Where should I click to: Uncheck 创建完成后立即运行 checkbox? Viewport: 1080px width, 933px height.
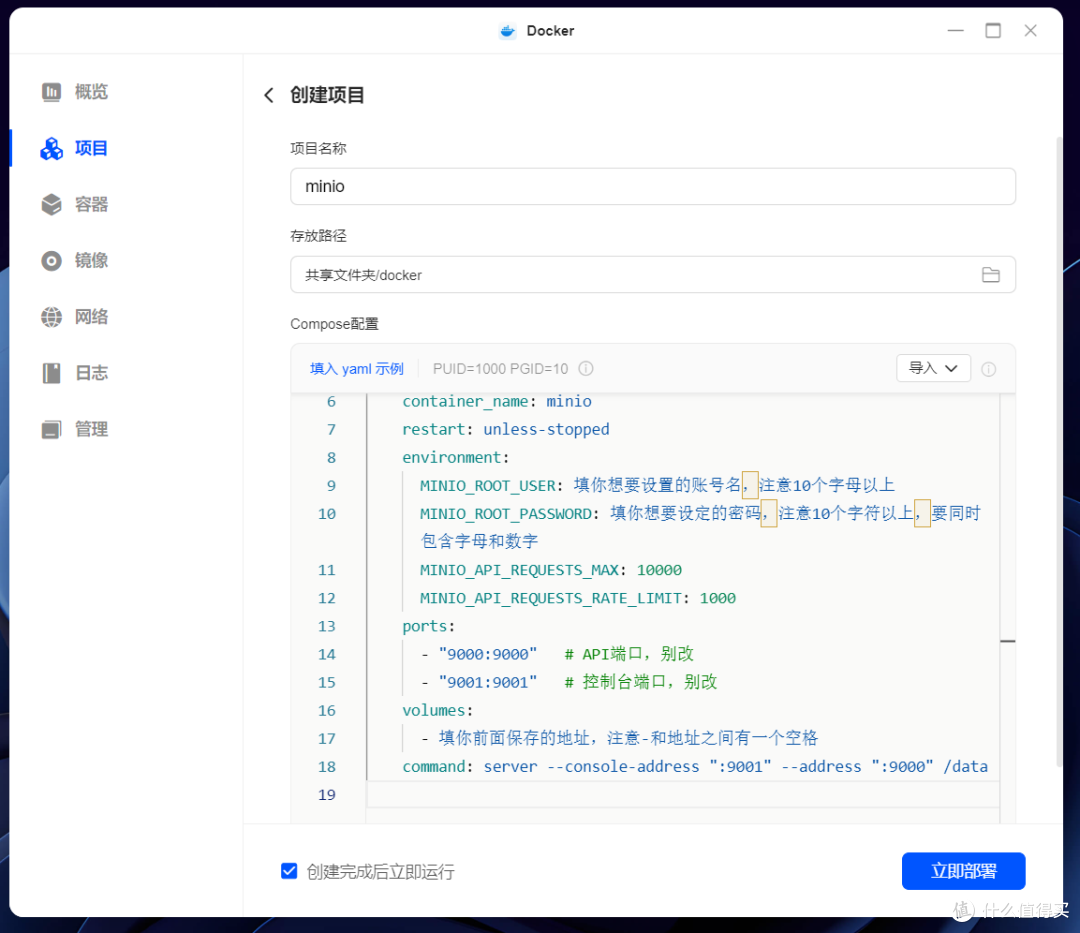point(289,871)
